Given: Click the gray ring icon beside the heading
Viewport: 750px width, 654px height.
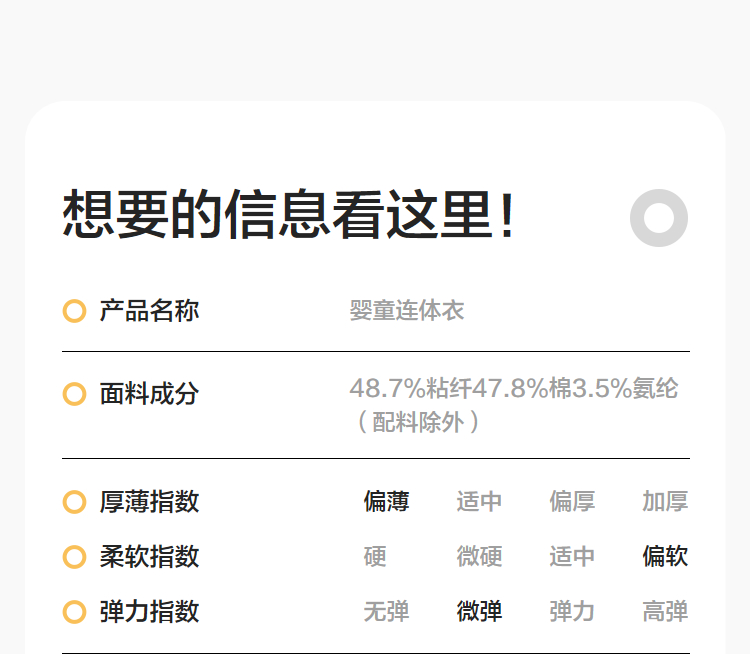Looking at the screenshot, I should [x=659, y=218].
